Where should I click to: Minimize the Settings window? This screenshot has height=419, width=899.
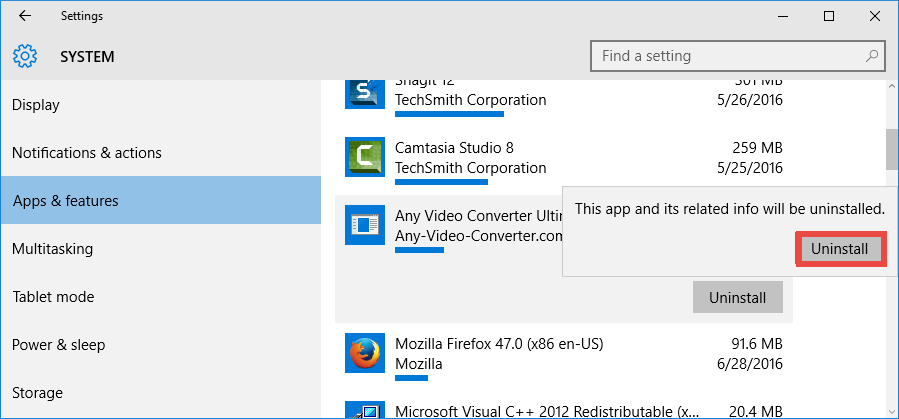tap(783, 16)
